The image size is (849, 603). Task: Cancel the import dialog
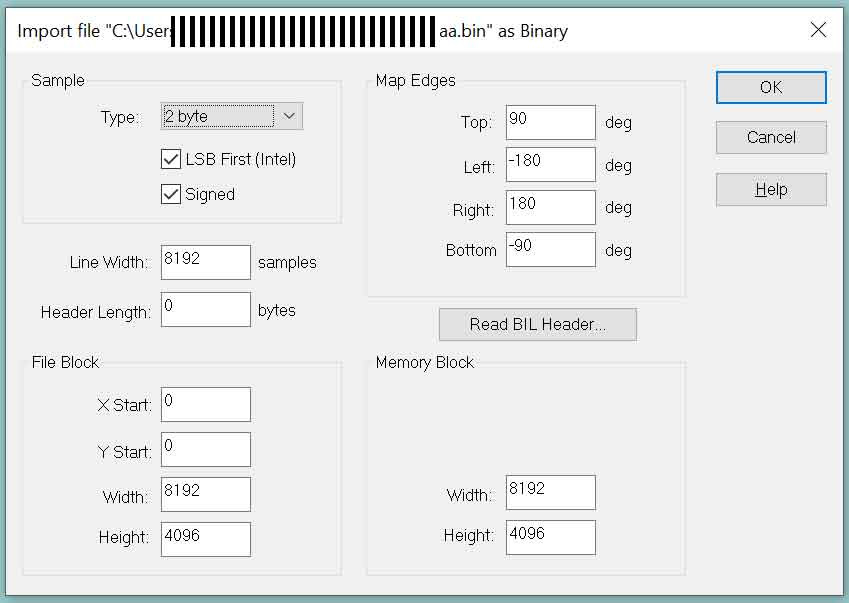(771, 138)
